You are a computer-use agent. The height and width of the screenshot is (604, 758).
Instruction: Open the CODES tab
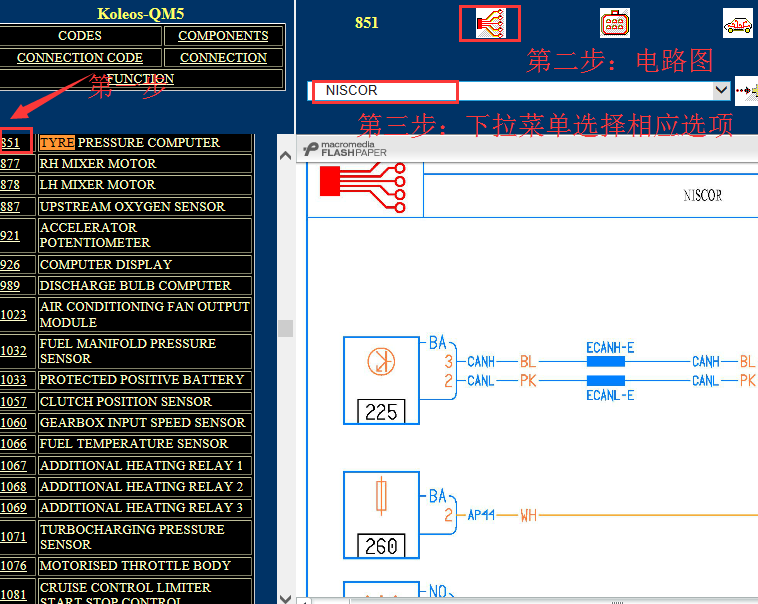pos(80,36)
